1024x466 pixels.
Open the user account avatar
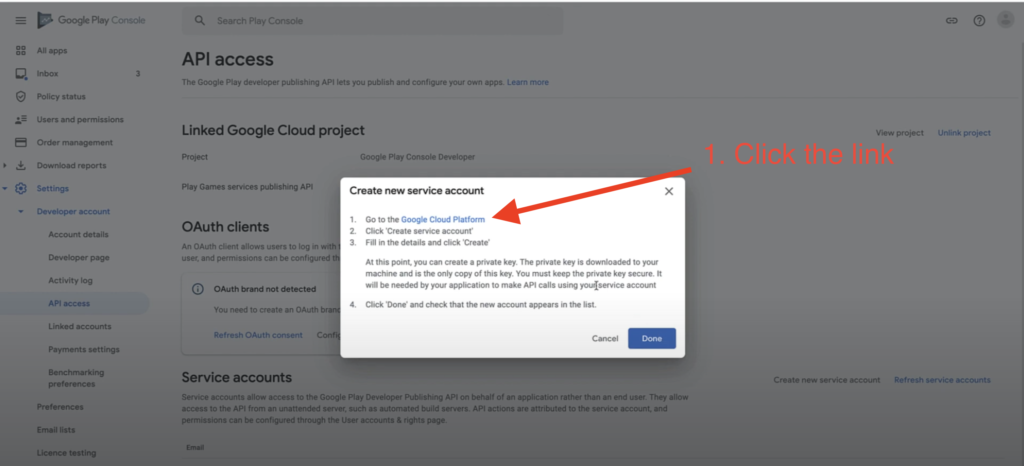1005,20
